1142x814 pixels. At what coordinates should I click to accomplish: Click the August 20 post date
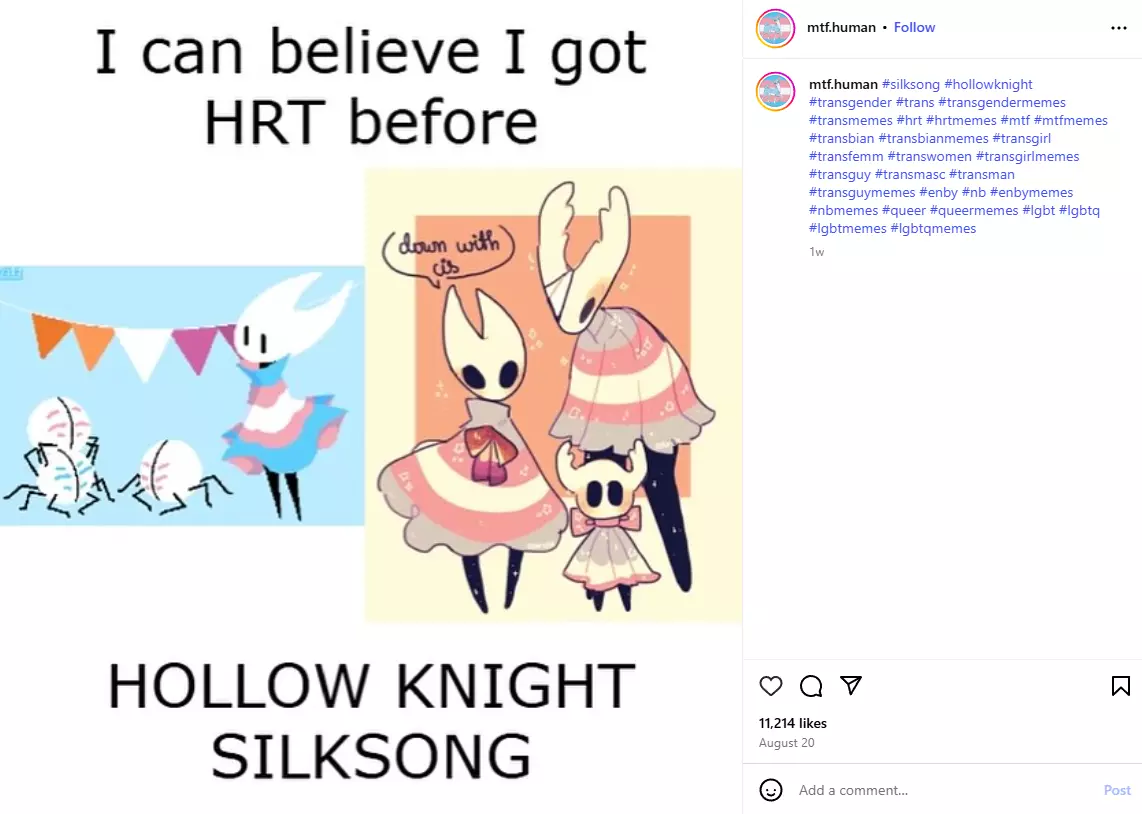pos(787,743)
